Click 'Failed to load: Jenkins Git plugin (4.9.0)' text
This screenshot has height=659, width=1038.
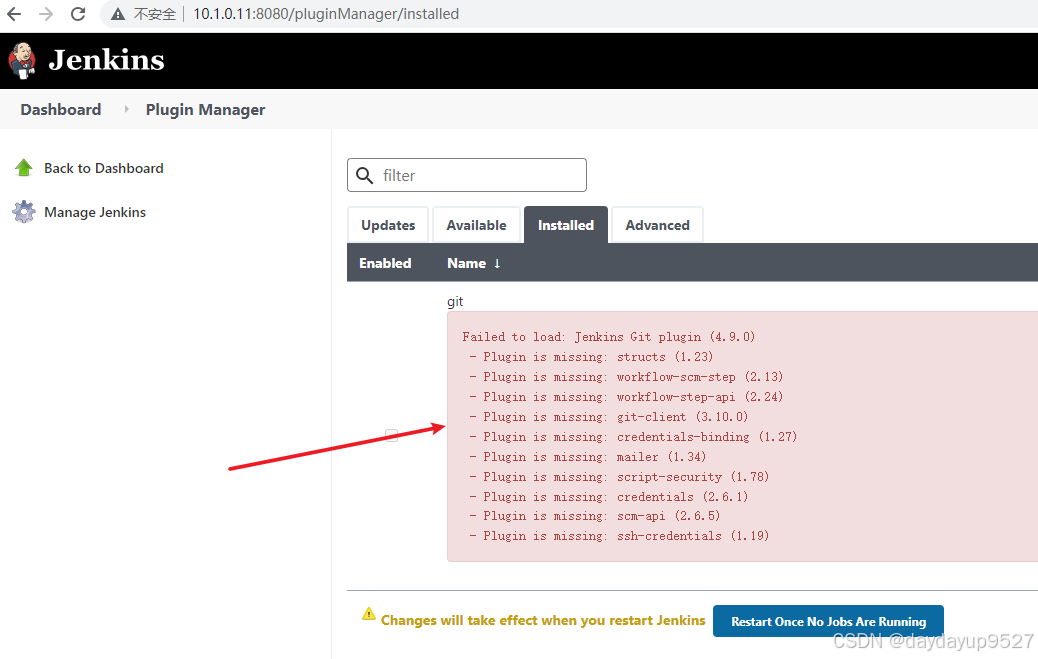pyautogui.click(x=608, y=336)
